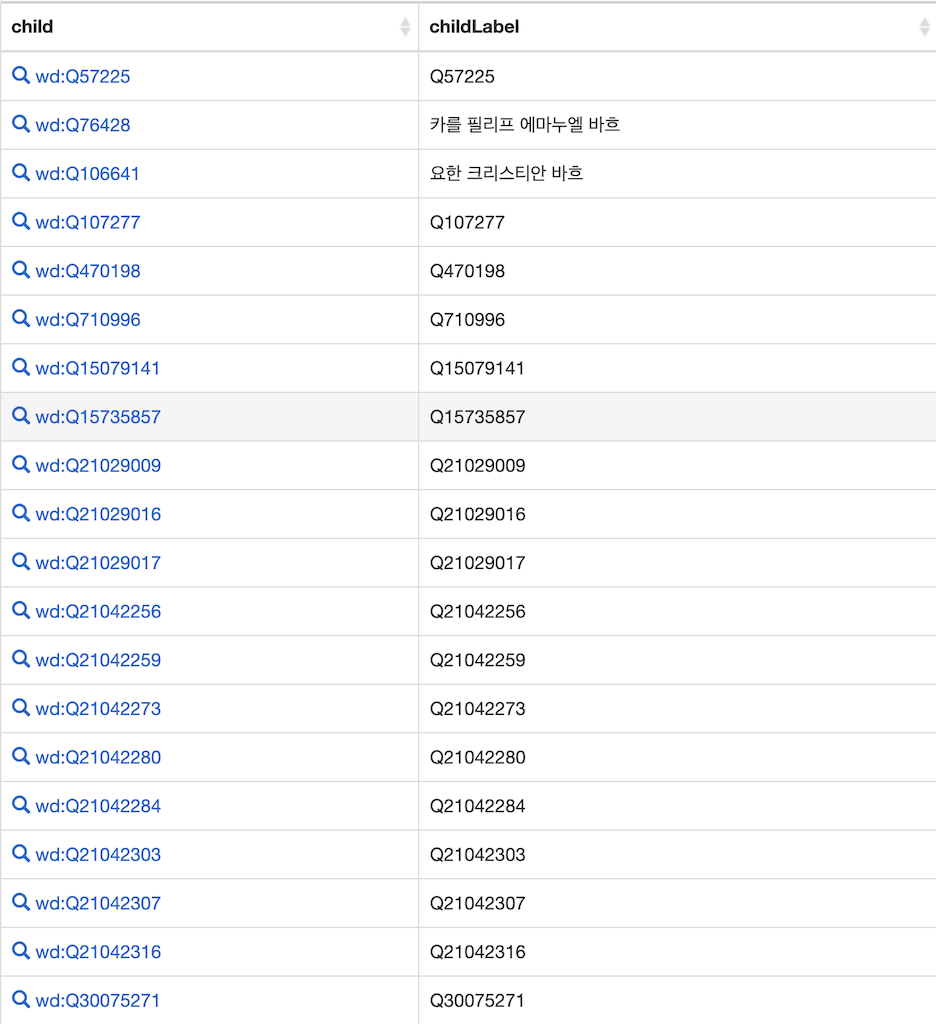Select the 요한 크리스티안 바흐 label cell
The height and width of the screenshot is (1024, 936).
coord(506,173)
